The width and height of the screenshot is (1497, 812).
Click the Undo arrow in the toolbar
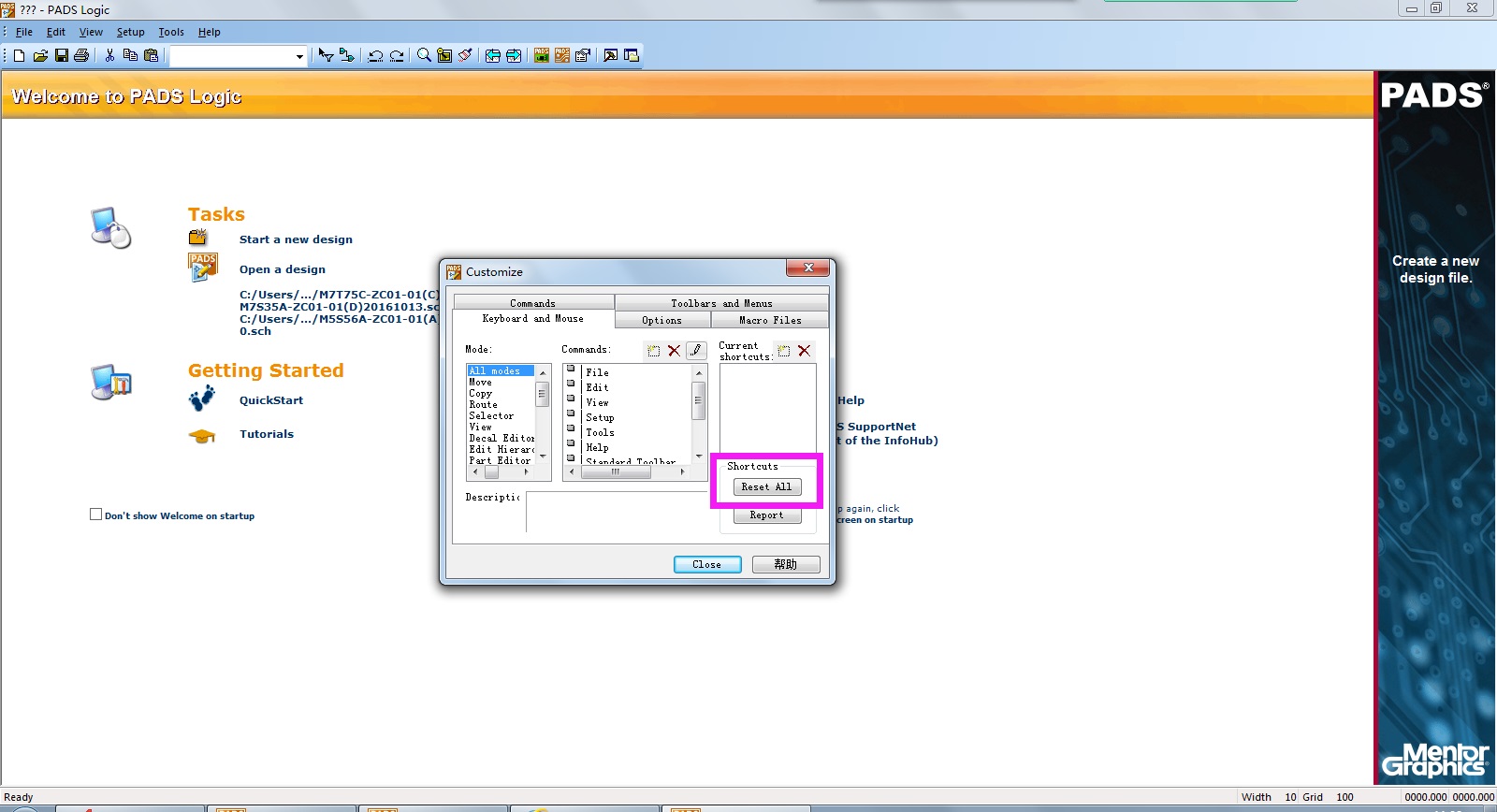click(x=375, y=56)
